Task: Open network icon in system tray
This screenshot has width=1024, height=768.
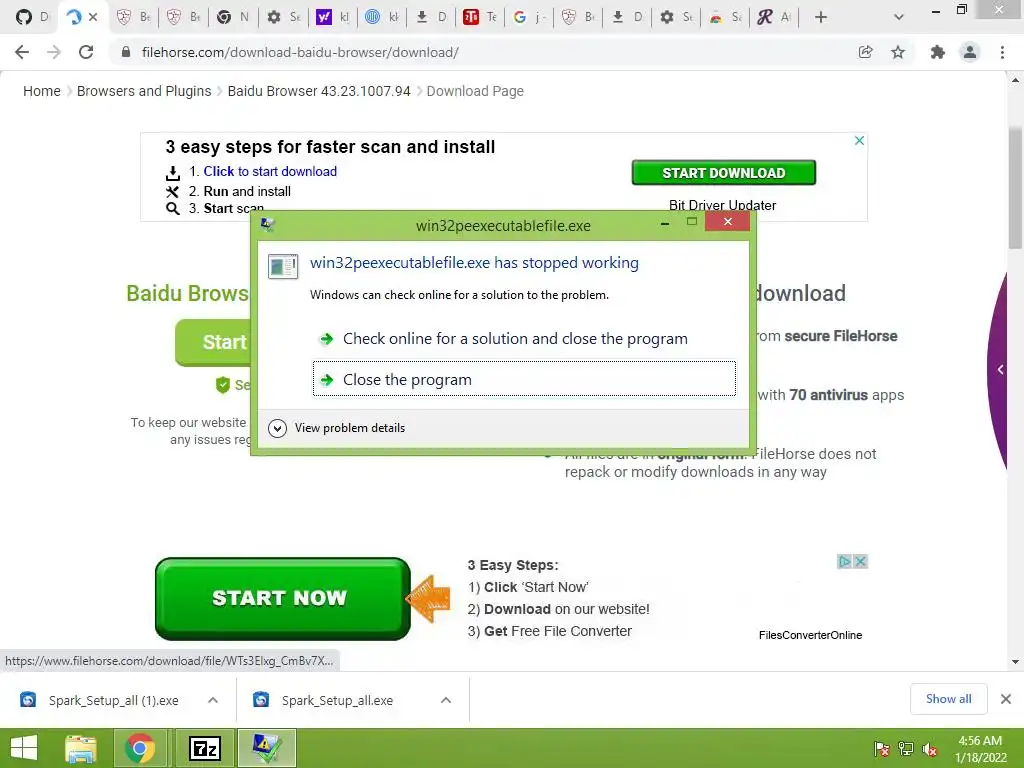Action: point(906,749)
